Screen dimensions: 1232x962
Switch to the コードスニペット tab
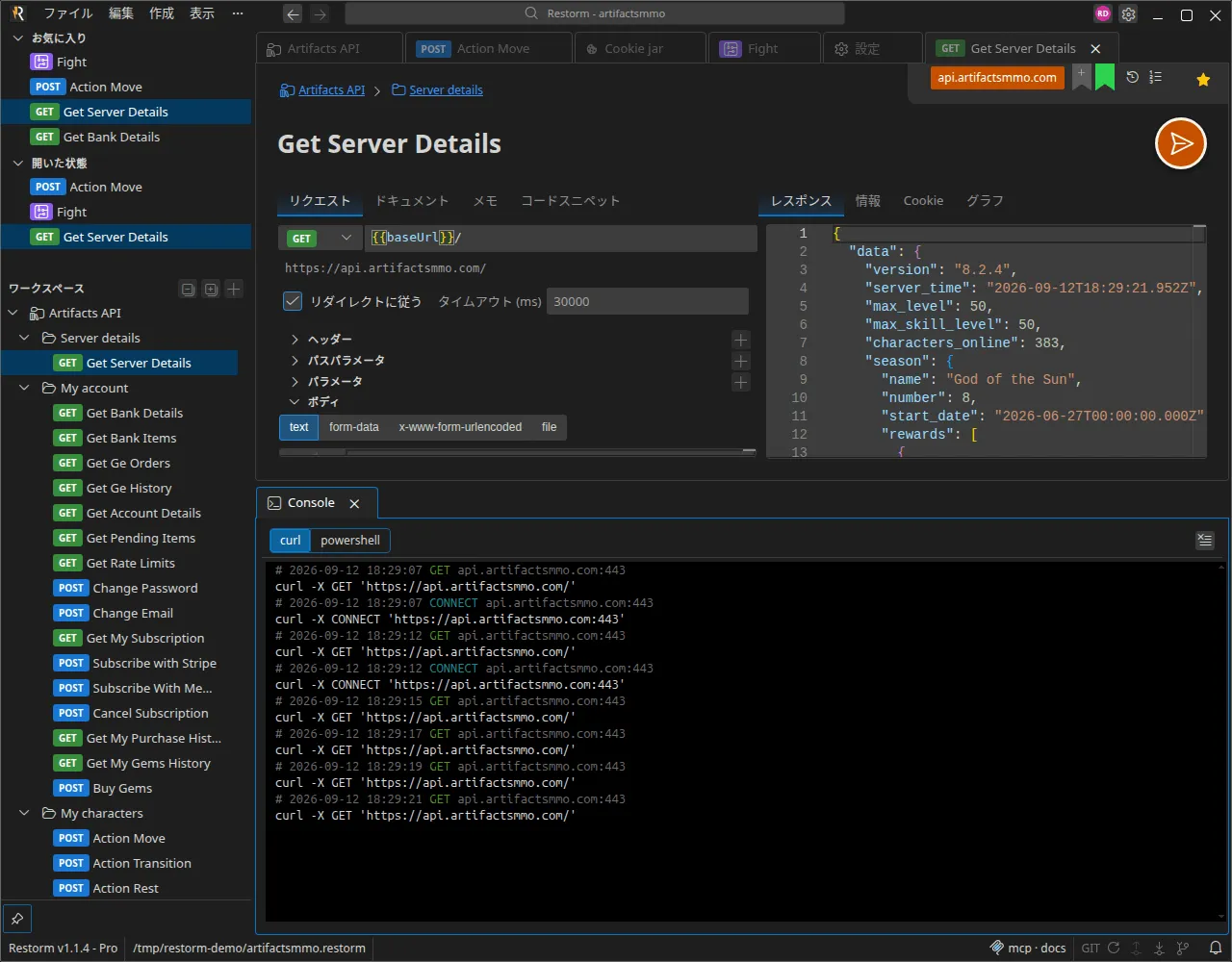coord(570,201)
